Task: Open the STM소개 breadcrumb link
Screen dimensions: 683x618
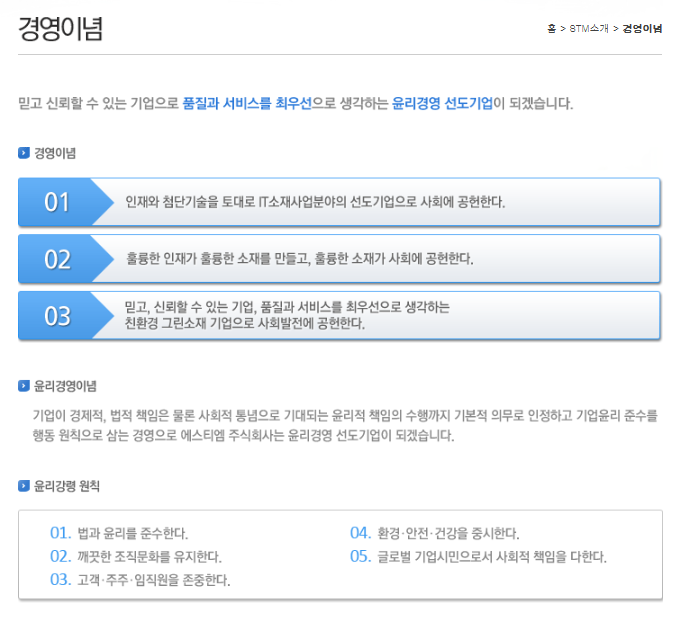Action: 588,29
